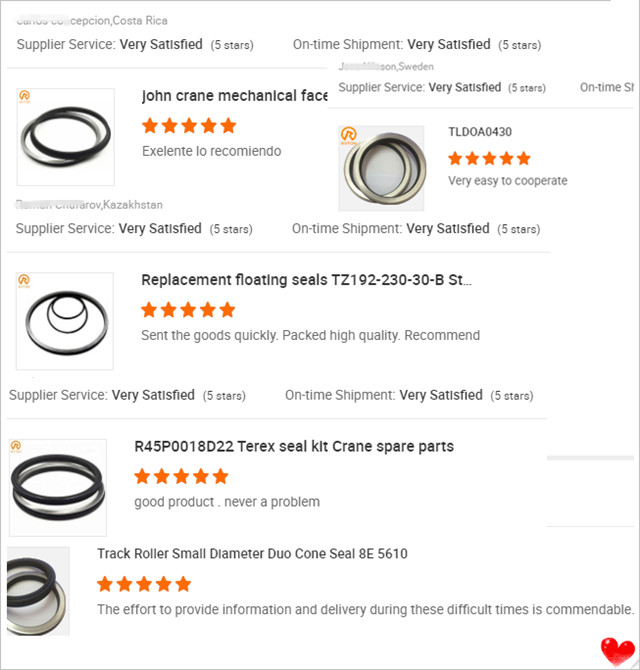640x670 pixels.
Task: Click star rating under Track Roller seal
Action: (x=144, y=584)
